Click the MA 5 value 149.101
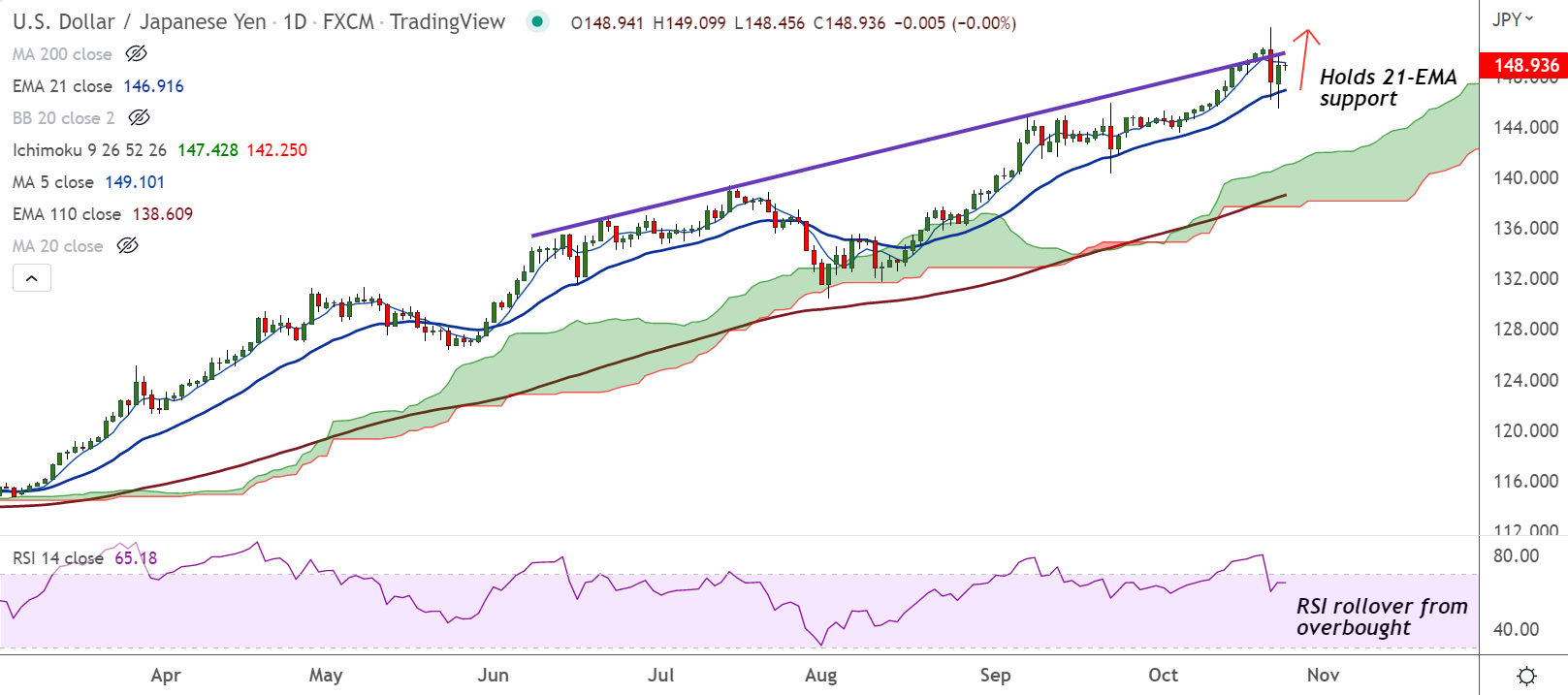 tap(135, 182)
